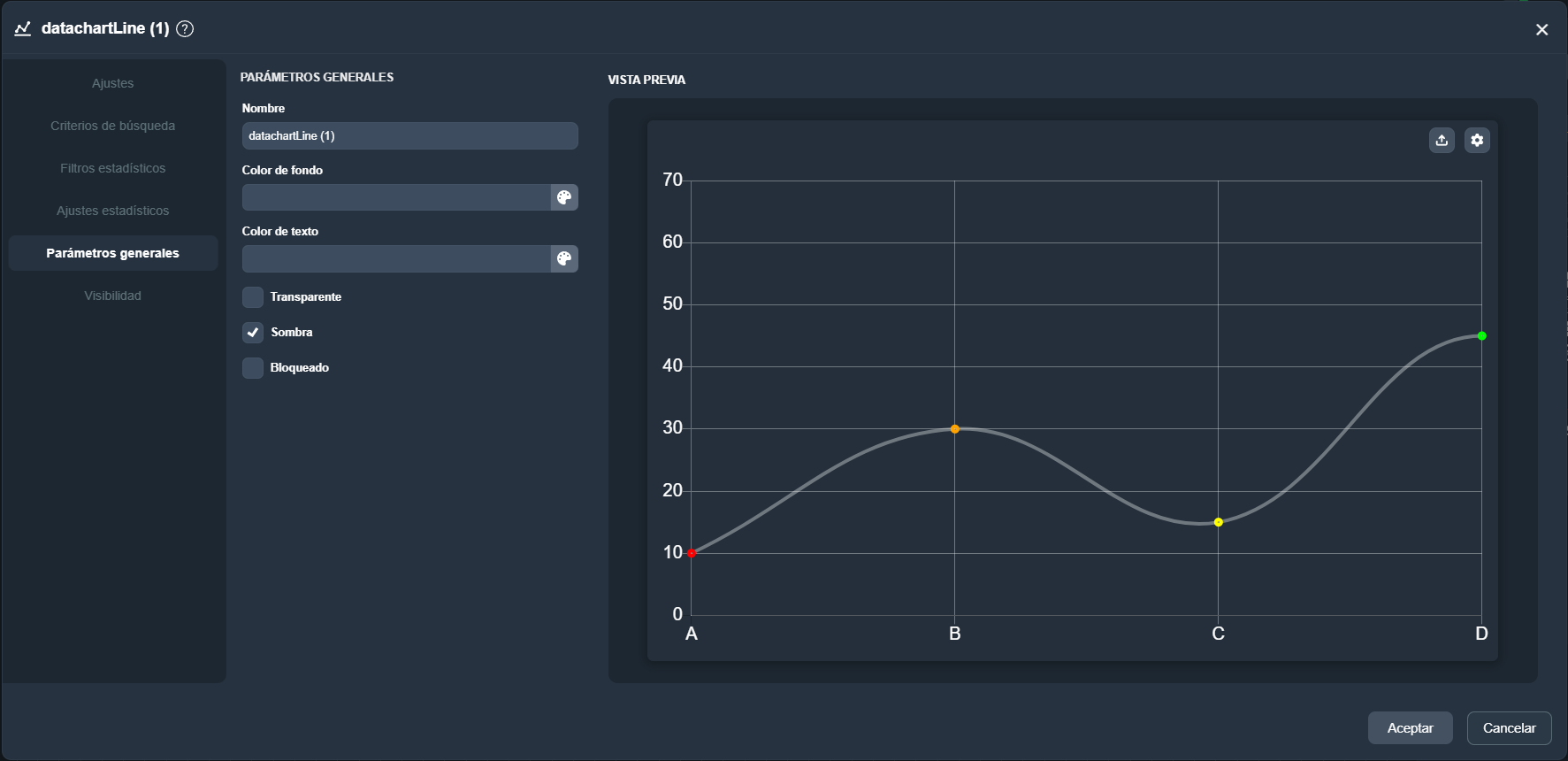Enable the Bloqueado checkbox

tap(253, 368)
